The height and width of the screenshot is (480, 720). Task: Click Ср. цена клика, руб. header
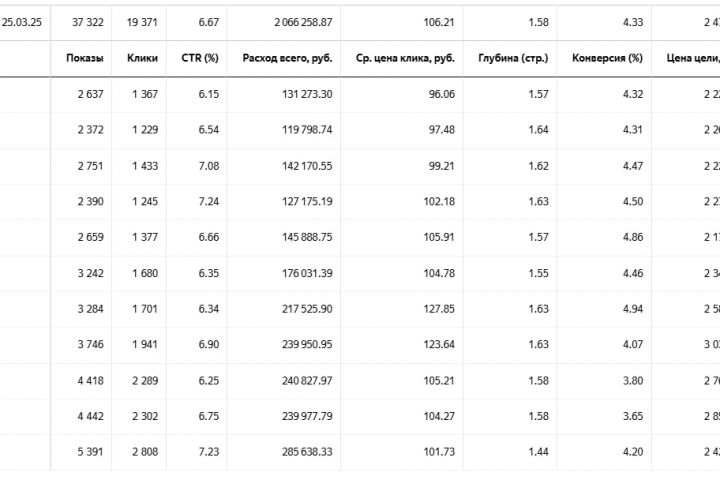[405, 59]
